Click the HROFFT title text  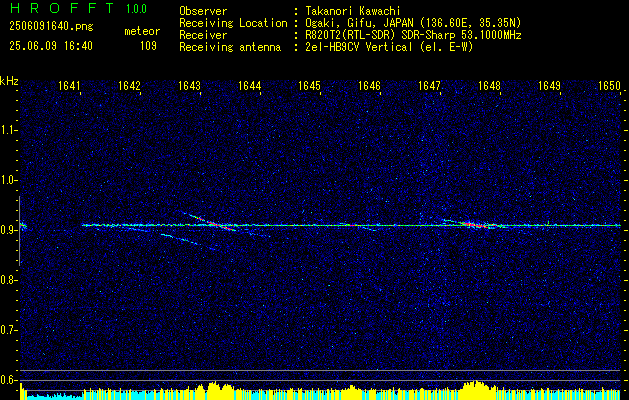click(x=61, y=8)
